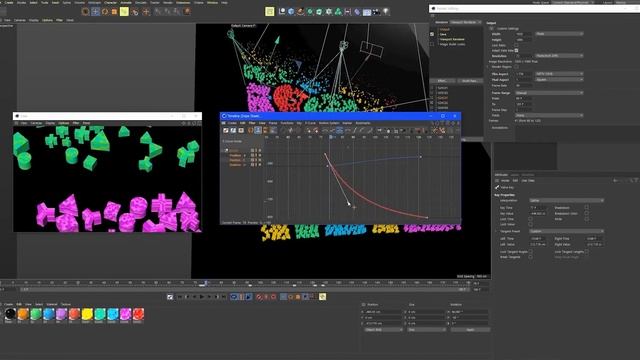This screenshot has height=360, width=640.
Task: Click the third mode icon in Timeline toolbar
Action: (241, 130)
